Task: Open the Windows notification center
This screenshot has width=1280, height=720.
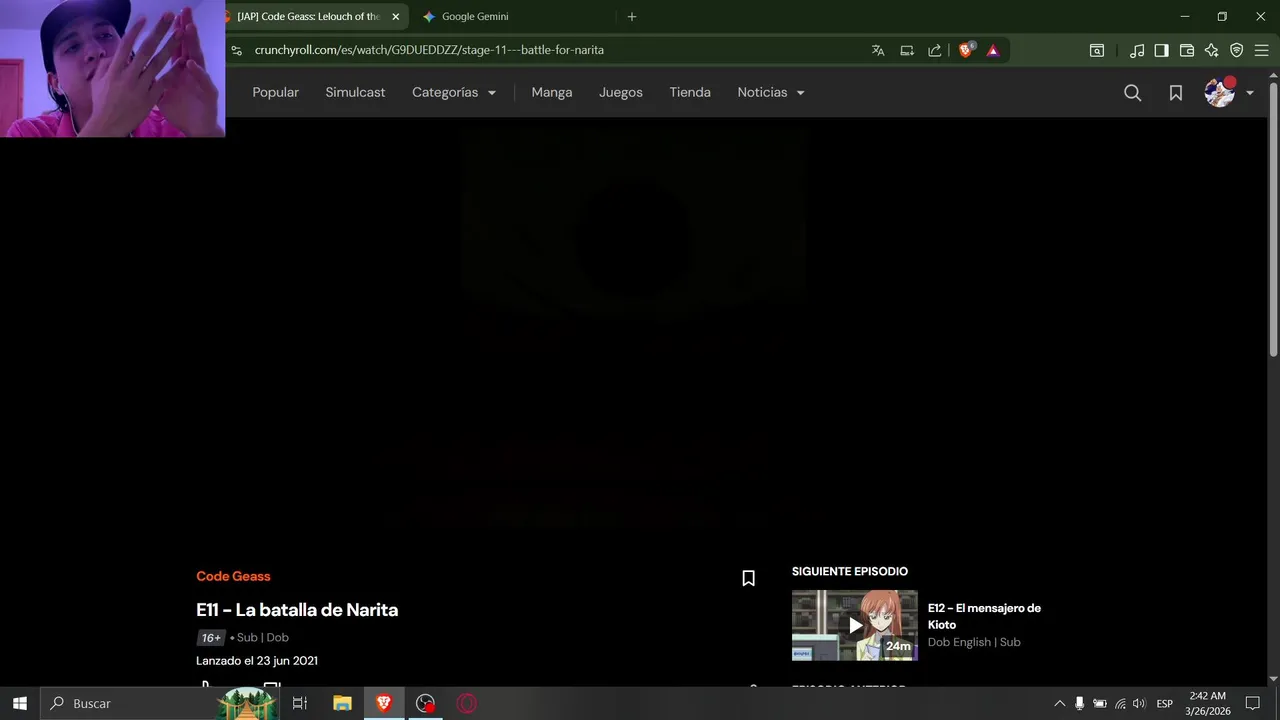Action: point(1252,704)
